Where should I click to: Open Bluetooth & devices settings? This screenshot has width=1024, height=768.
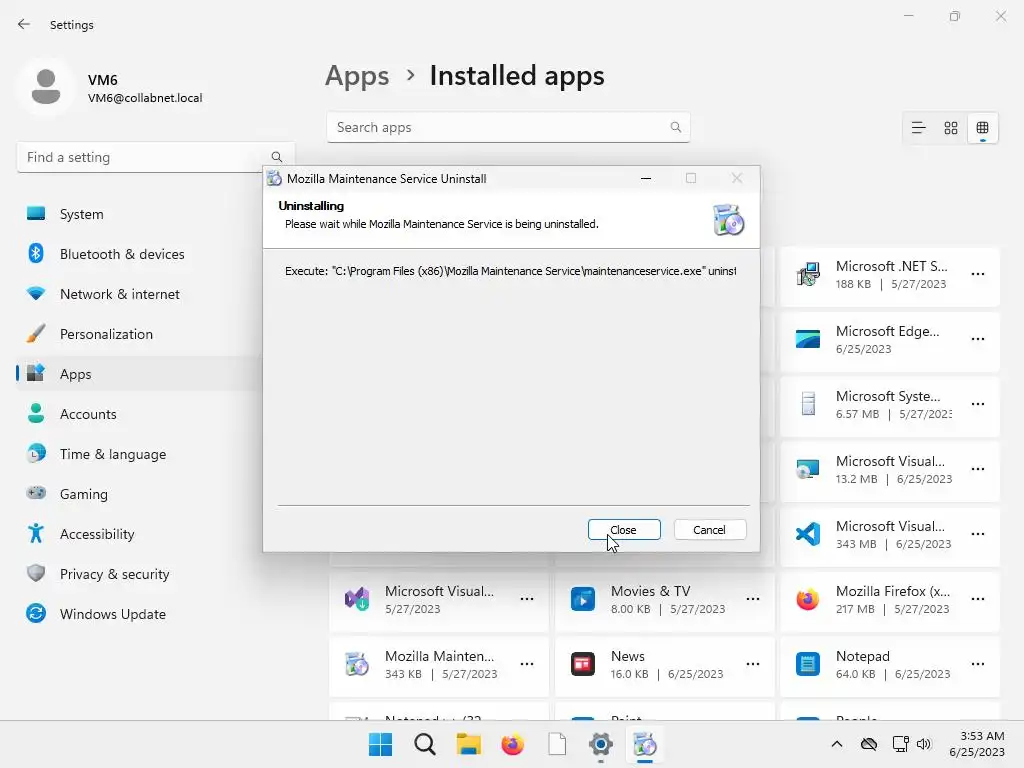pos(138,254)
